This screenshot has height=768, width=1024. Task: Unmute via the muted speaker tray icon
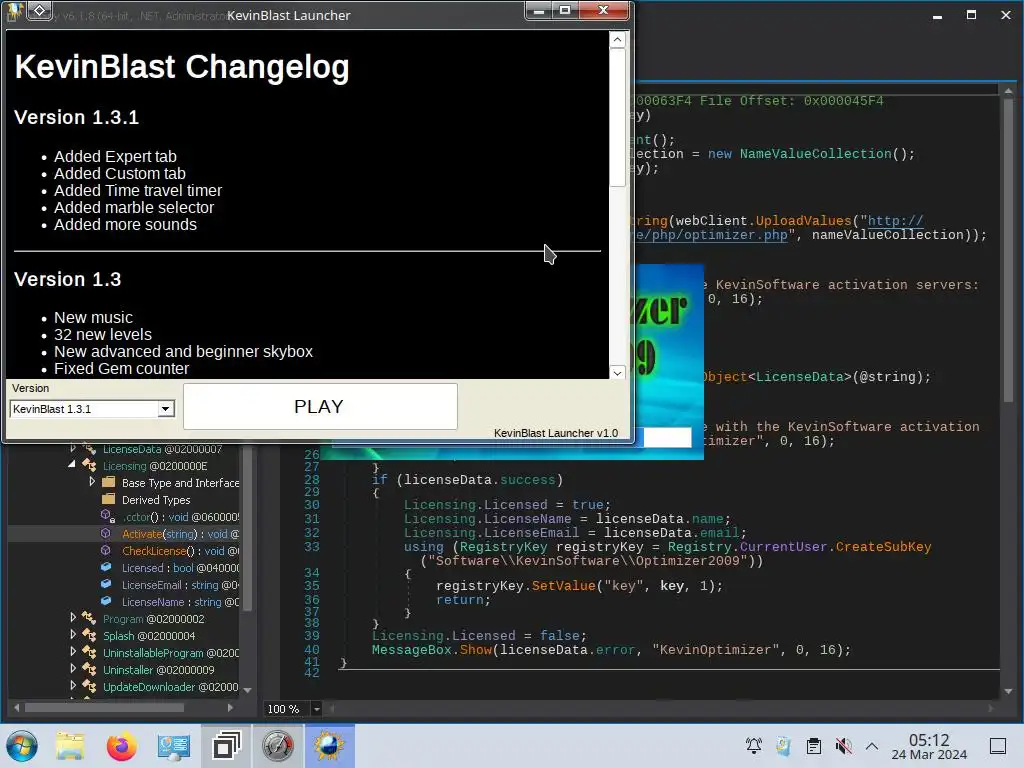point(844,746)
